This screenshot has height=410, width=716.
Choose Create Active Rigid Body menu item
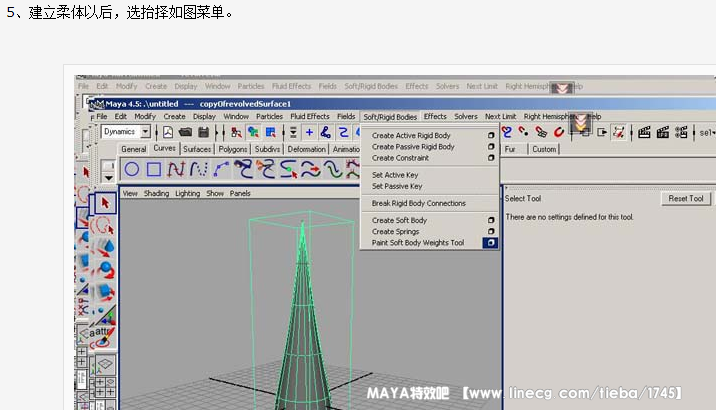(411, 135)
